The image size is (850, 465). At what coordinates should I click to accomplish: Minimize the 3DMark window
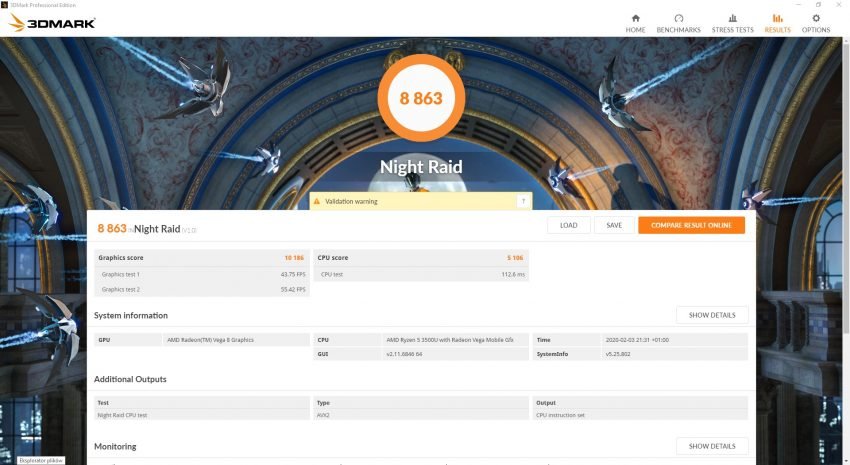798,4
